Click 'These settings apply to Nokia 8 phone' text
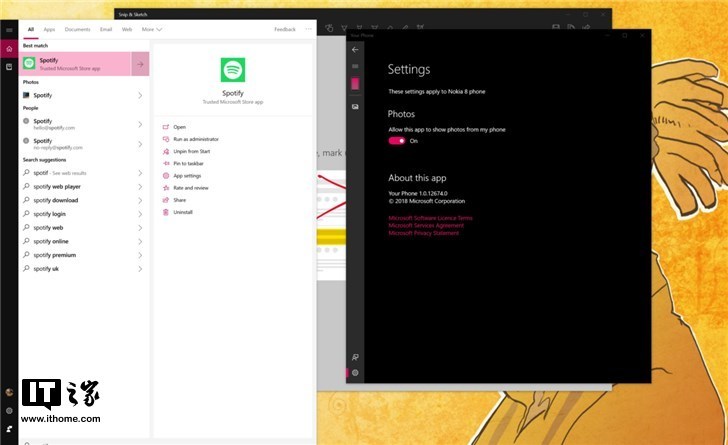The width and height of the screenshot is (728, 445). click(437, 92)
